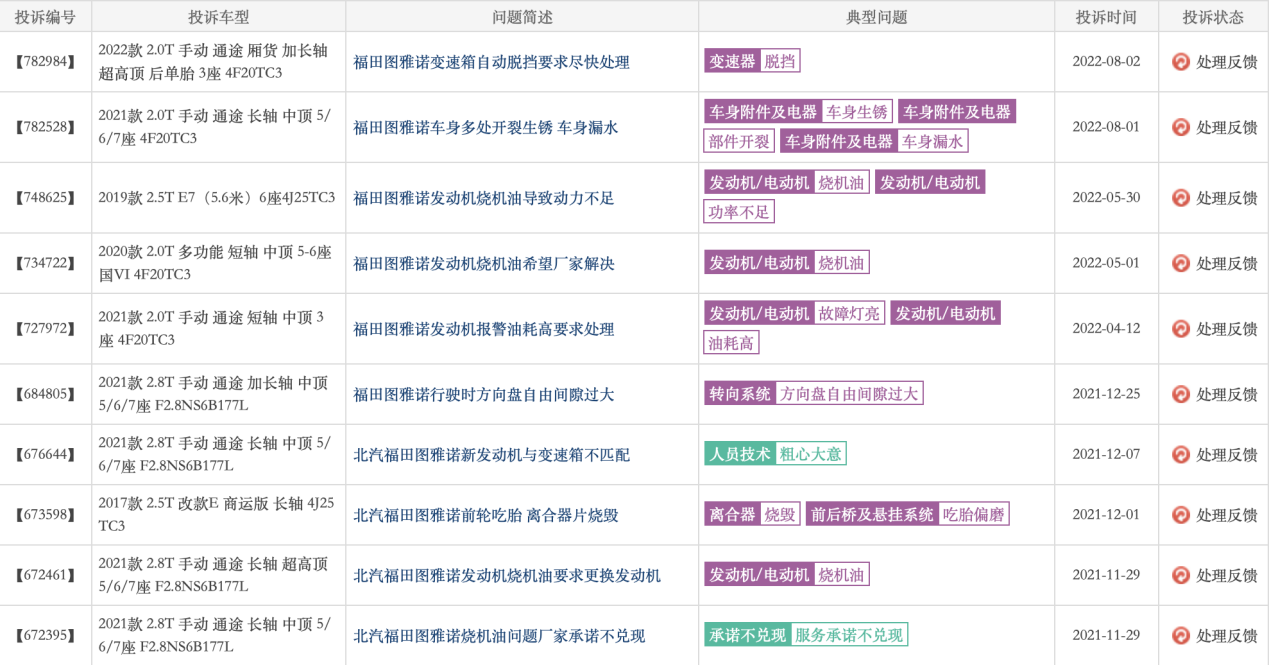The image size is (1269, 665).
Task: Click complaint number 【684805】
Action: pos(46,394)
